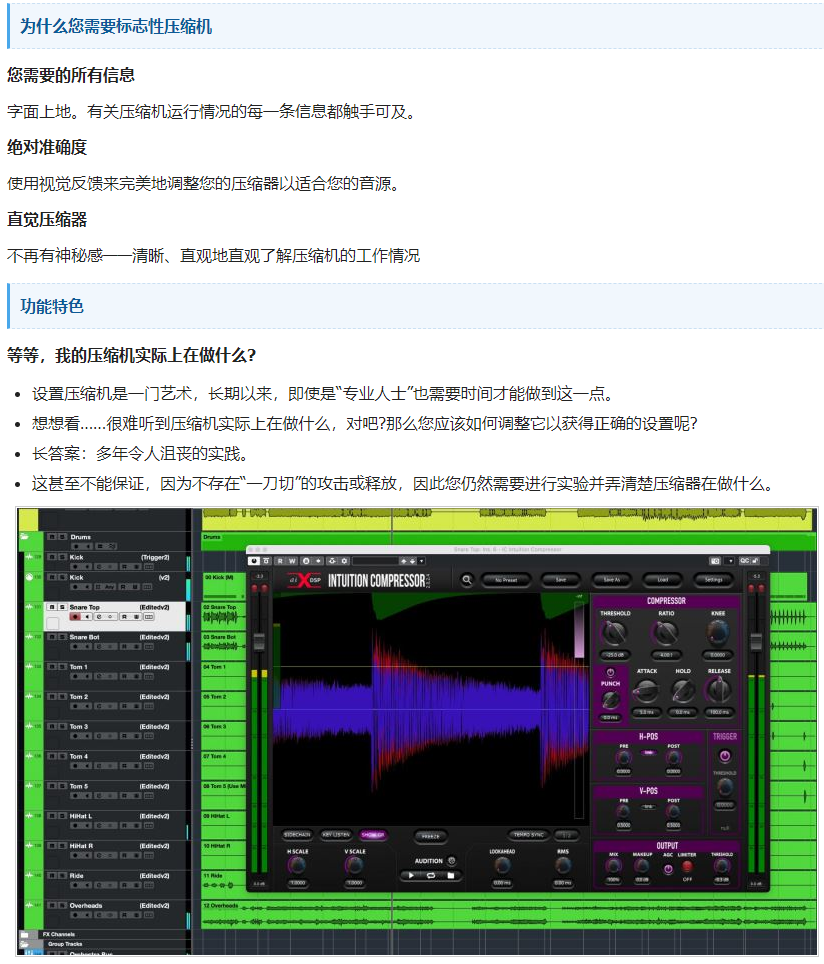
Task: Toggle the H-POS link switch
Action: point(648,753)
